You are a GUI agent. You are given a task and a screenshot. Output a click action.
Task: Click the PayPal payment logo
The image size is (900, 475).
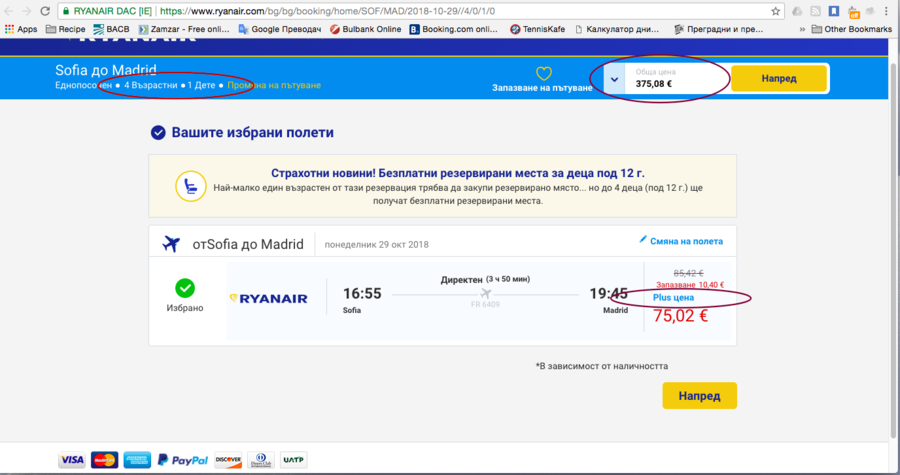(x=183, y=460)
